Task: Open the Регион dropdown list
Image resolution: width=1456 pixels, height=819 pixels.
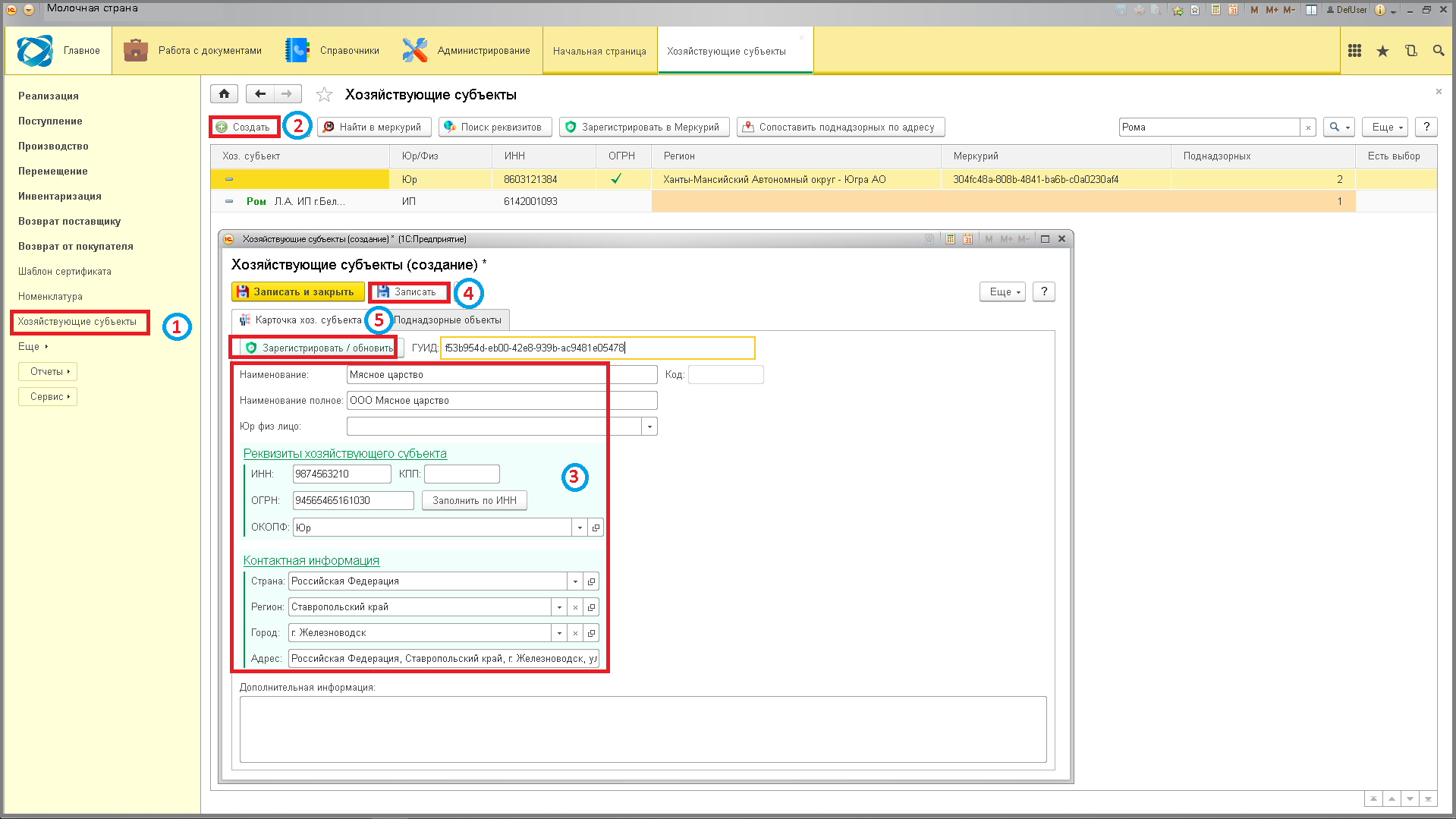Action: coord(559,607)
